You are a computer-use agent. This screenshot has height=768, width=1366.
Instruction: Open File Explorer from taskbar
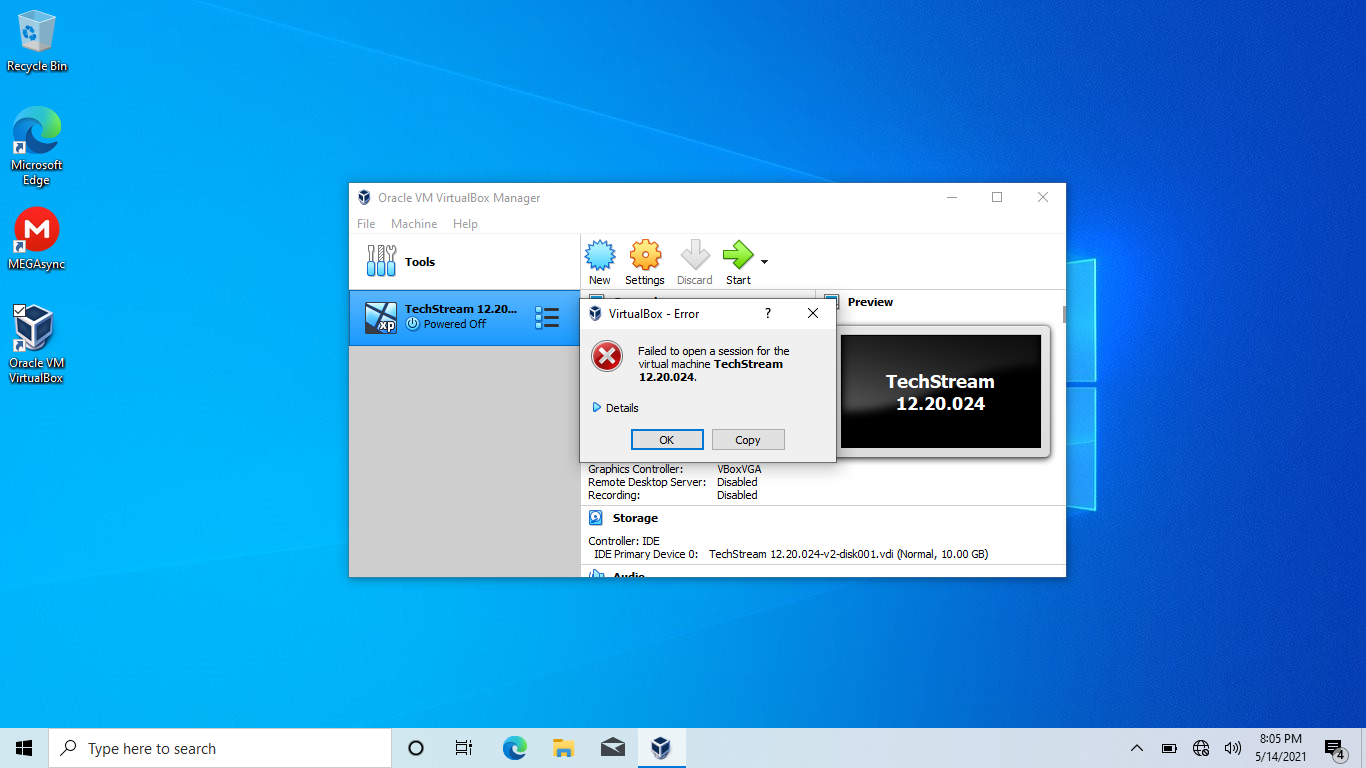point(563,748)
